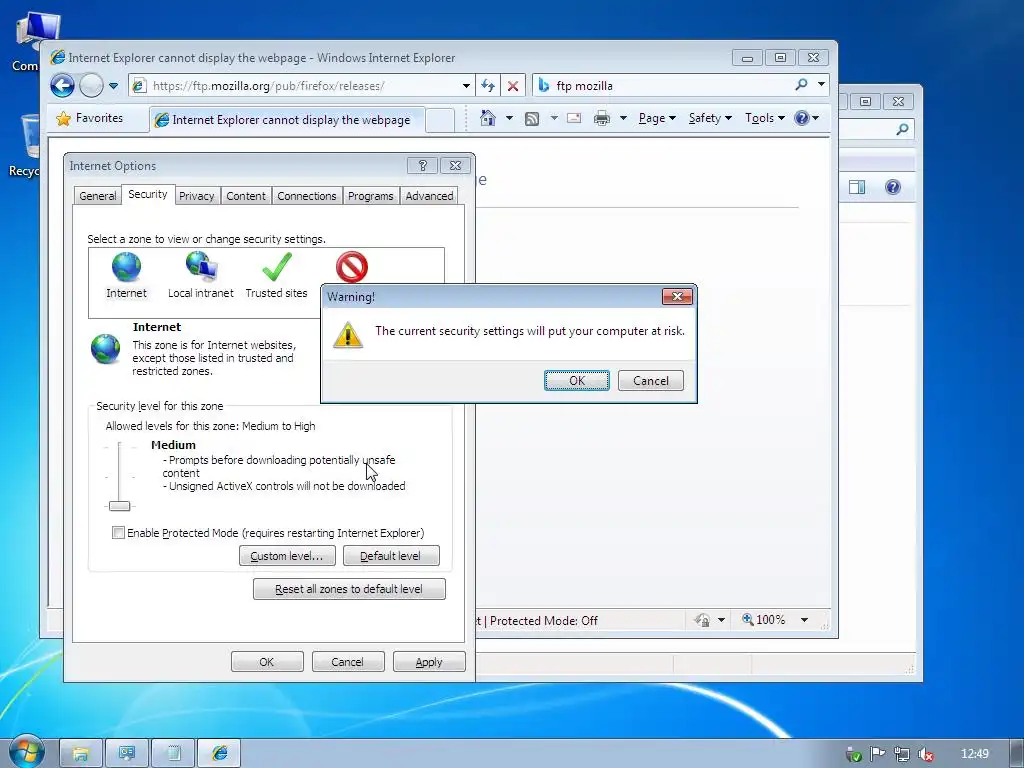This screenshot has height=768, width=1024.
Task: Click Cancel in Internet Options dialog
Action: (x=348, y=662)
